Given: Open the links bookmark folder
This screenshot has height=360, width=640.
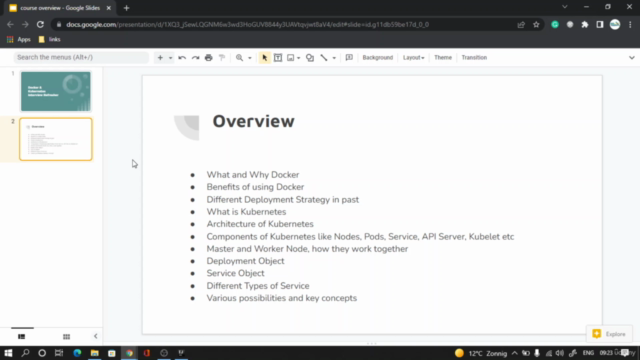Looking at the screenshot, I should [49, 40].
